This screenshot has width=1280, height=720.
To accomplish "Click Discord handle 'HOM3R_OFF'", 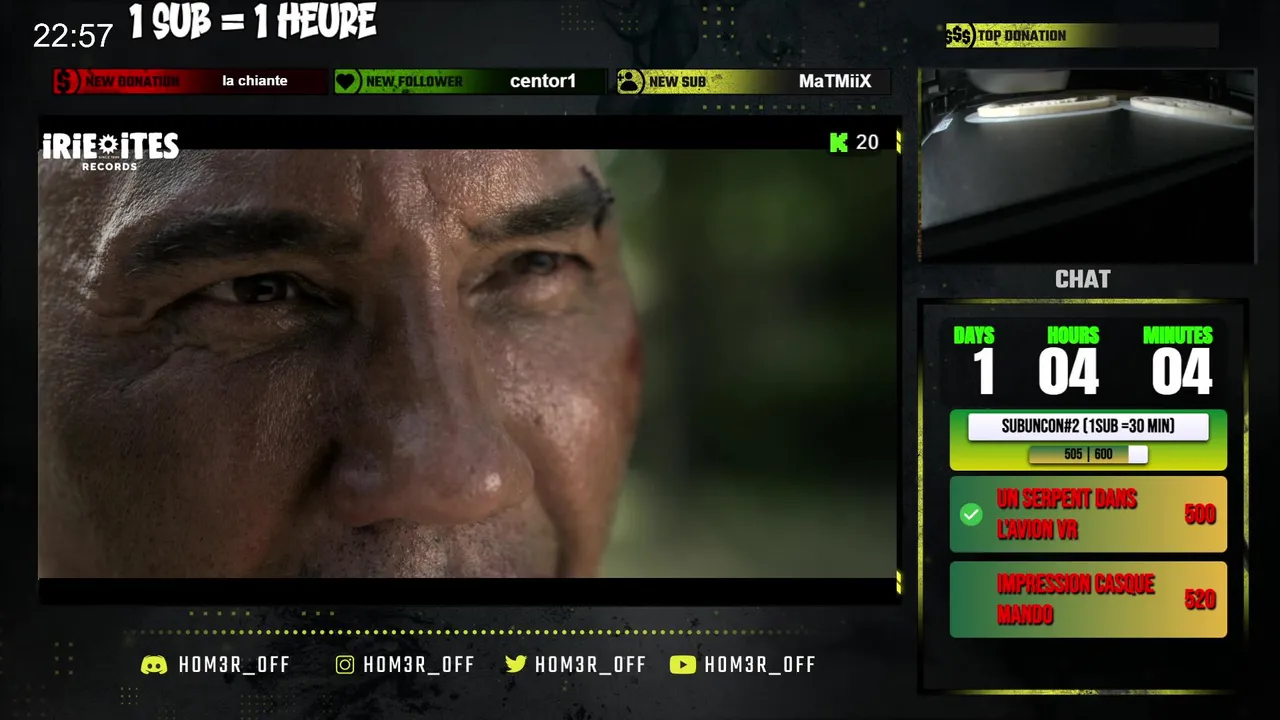I will coord(235,665).
